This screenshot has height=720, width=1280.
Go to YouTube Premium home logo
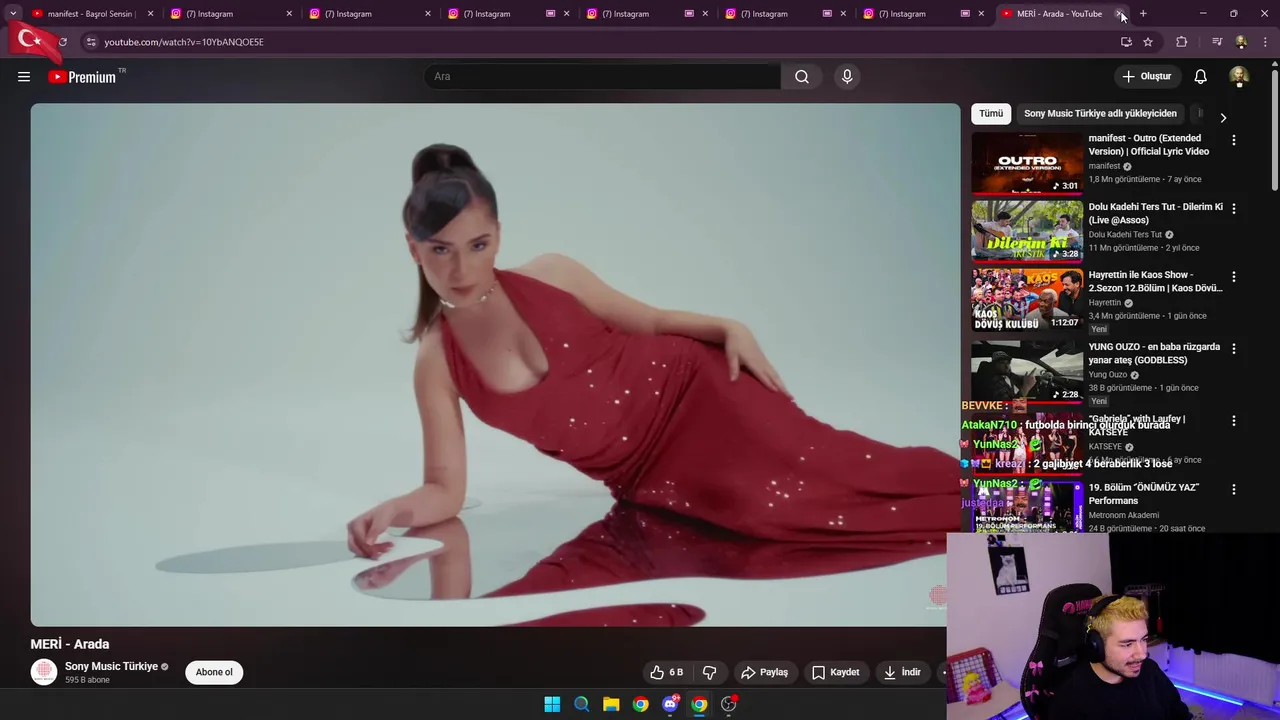coord(82,77)
